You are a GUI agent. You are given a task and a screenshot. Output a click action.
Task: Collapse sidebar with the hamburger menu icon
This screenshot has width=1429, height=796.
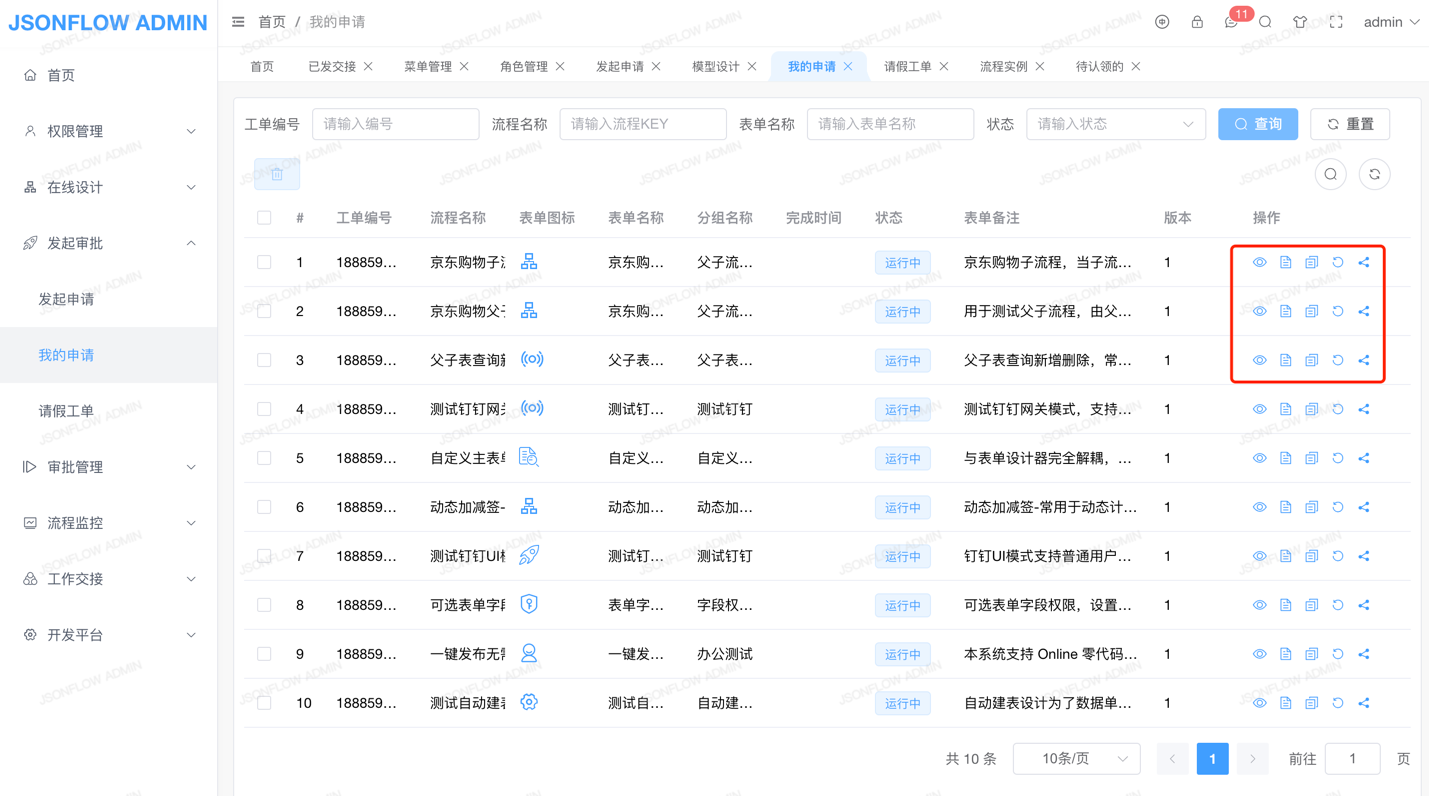[238, 22]
